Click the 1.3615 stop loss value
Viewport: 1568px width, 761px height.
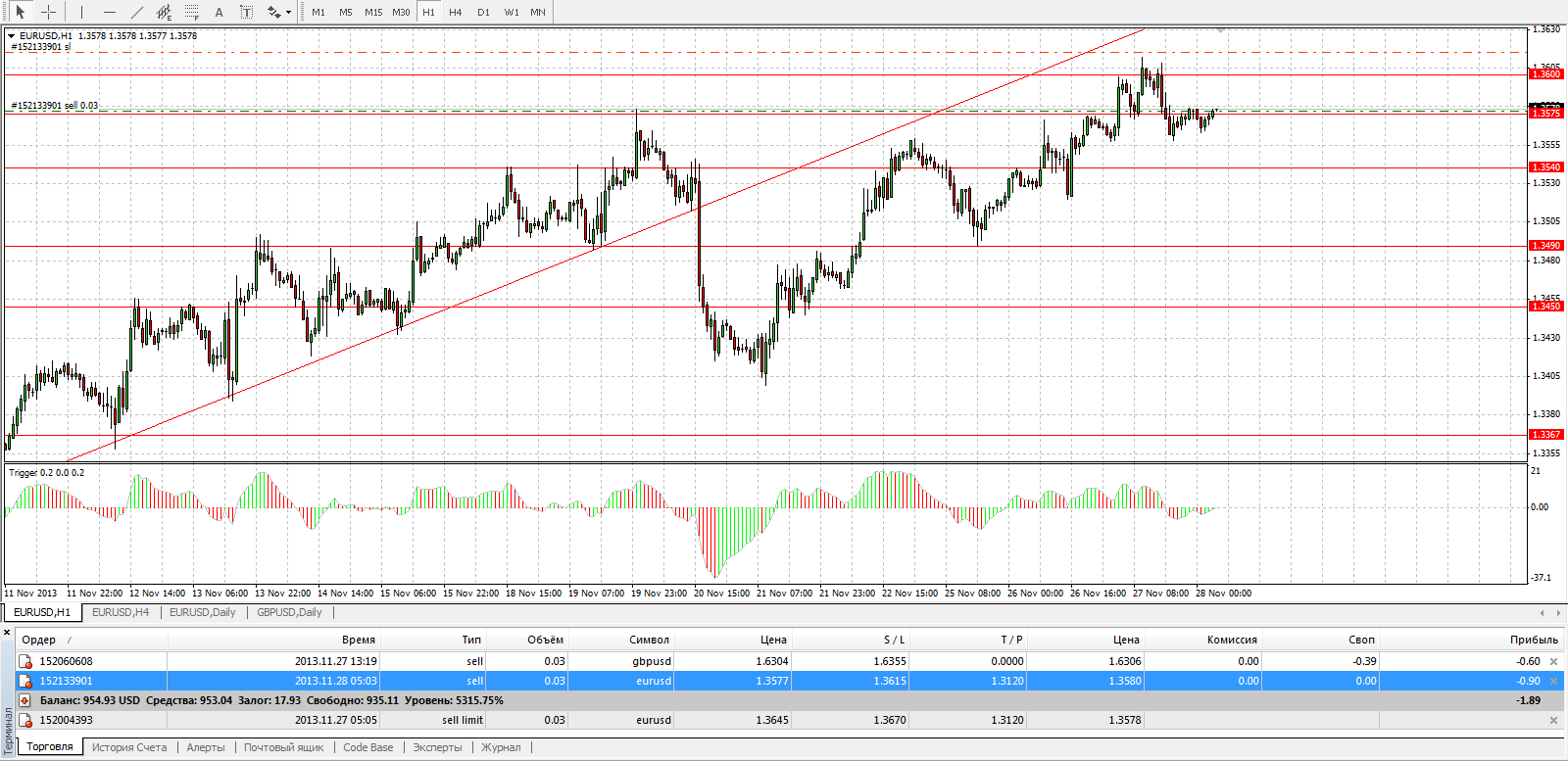pyautogui.click(x=890, y=681)
